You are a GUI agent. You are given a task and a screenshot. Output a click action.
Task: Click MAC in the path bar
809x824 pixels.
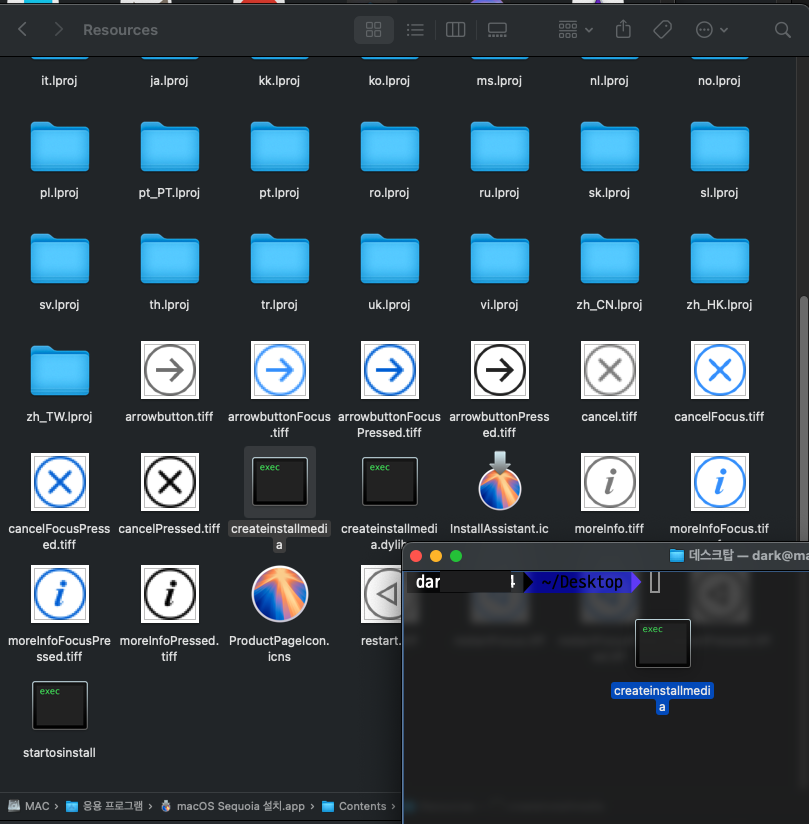(28, 806)
